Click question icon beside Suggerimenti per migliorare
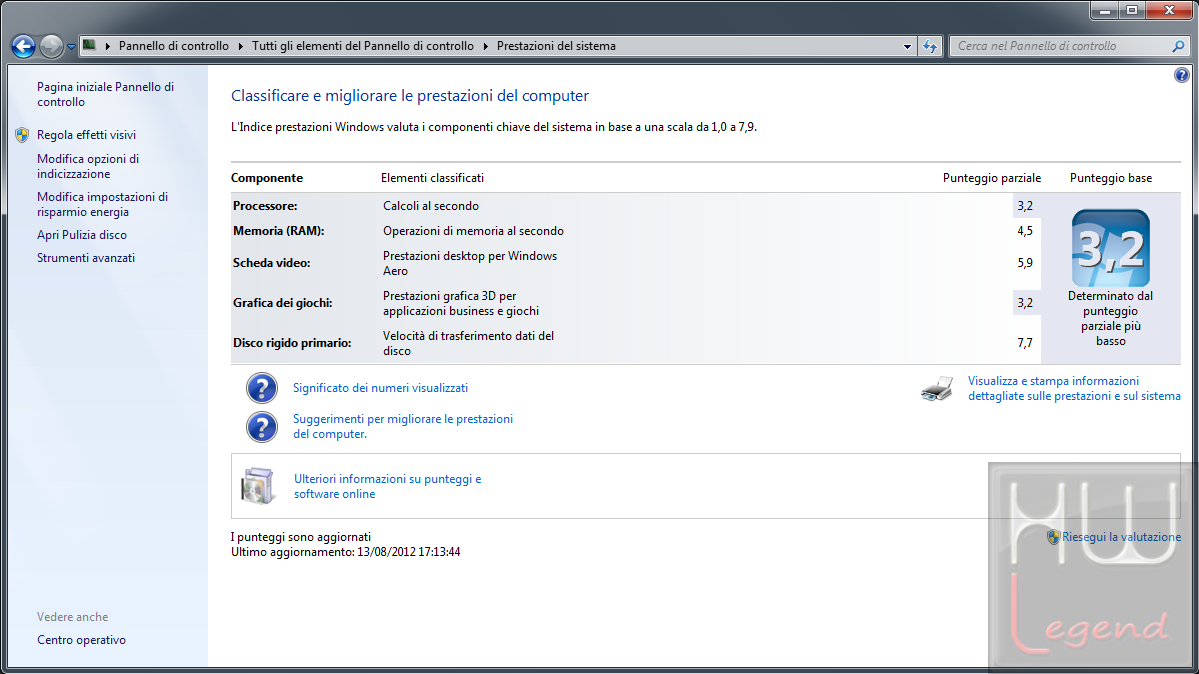Image resolution: width=1199 pixels, height=674 pixels. click(262, 427)
